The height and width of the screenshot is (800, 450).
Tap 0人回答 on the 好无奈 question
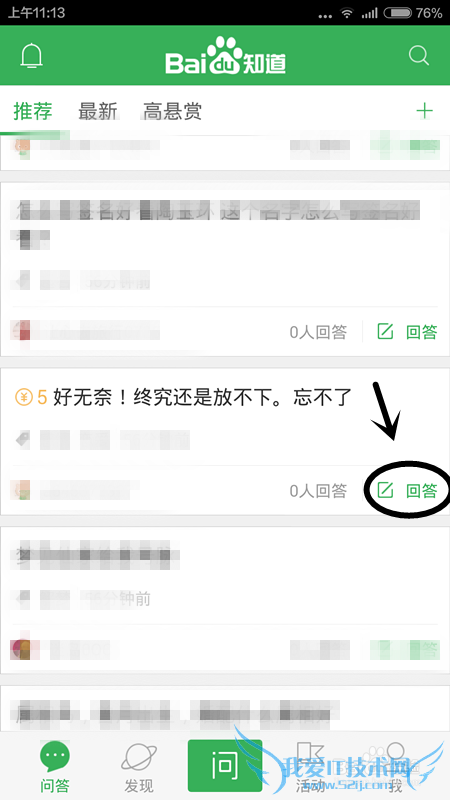tap(318, 491)
